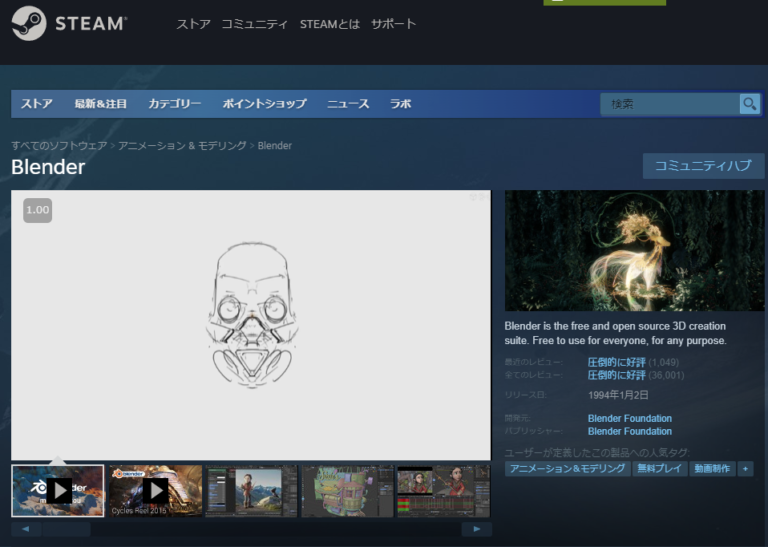Follow Blender breadcrumb link
768x547 pixels.
275,145
